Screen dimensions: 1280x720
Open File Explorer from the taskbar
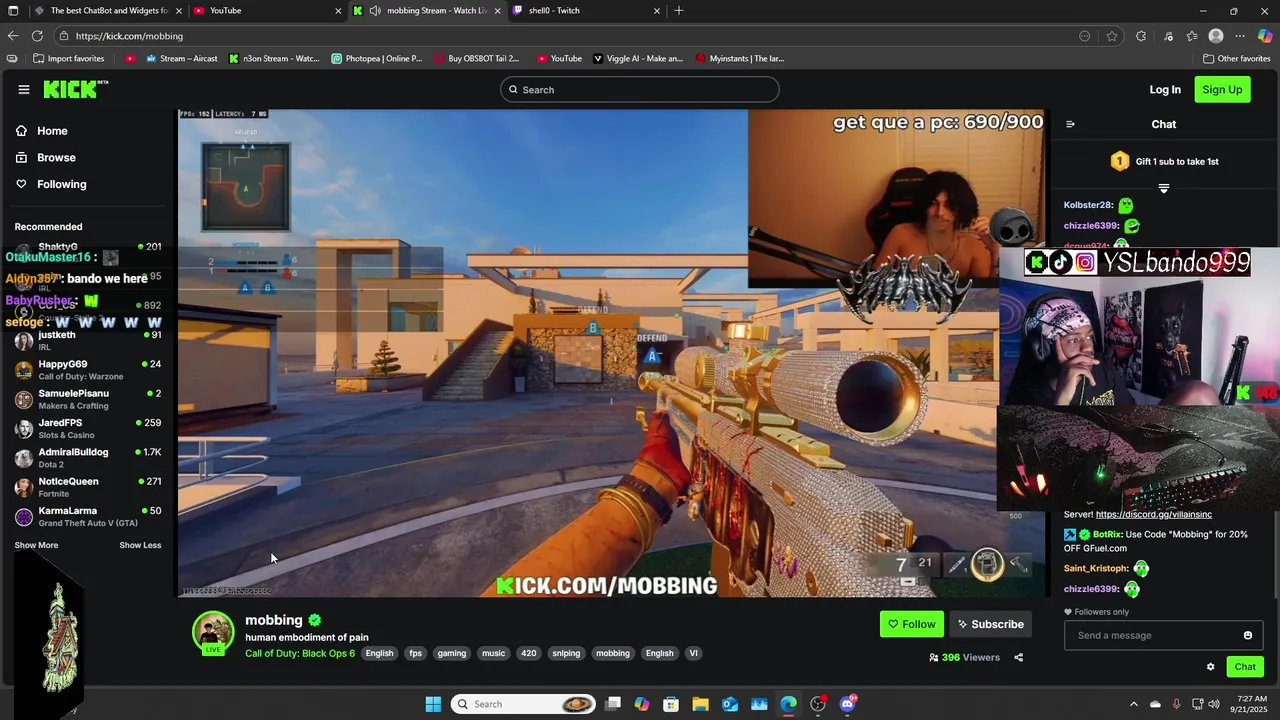click(700, 704)
